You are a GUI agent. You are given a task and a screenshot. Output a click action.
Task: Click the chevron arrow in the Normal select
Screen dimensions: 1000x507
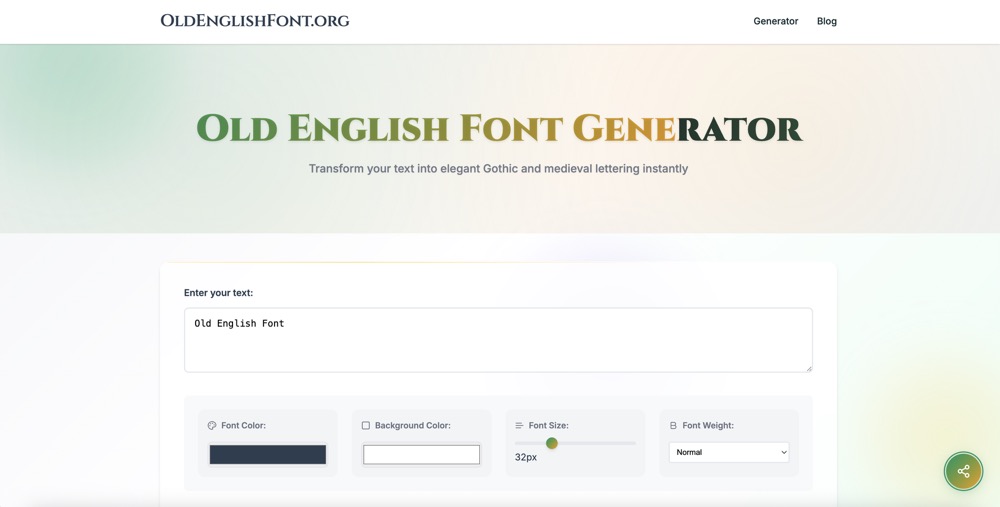pyautogui.click(x=783, y=453)
